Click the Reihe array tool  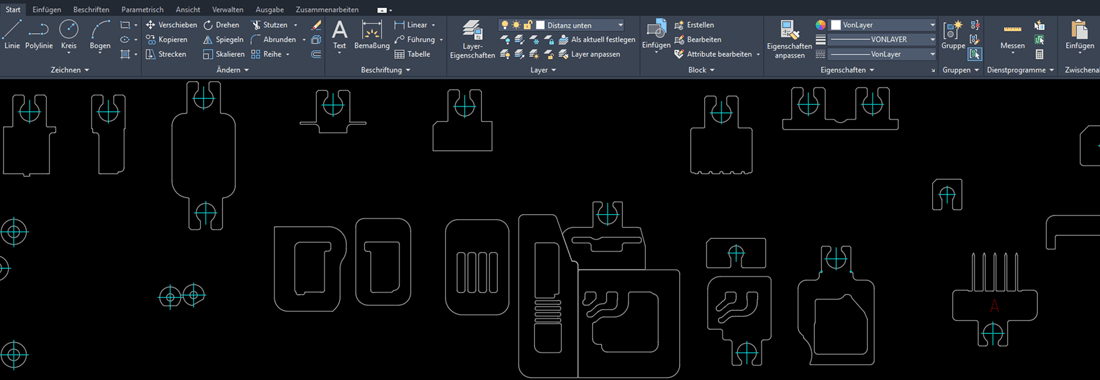coord(266,54)
